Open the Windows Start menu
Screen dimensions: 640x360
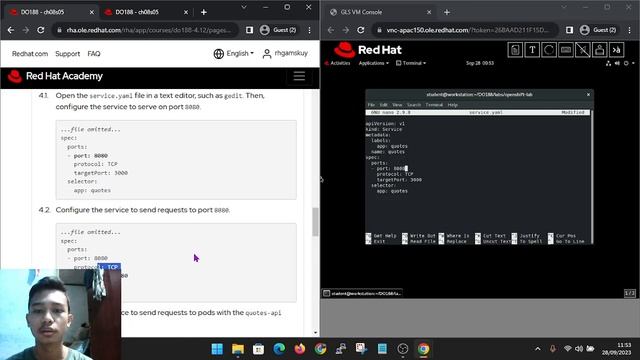(x=217, y=349)
